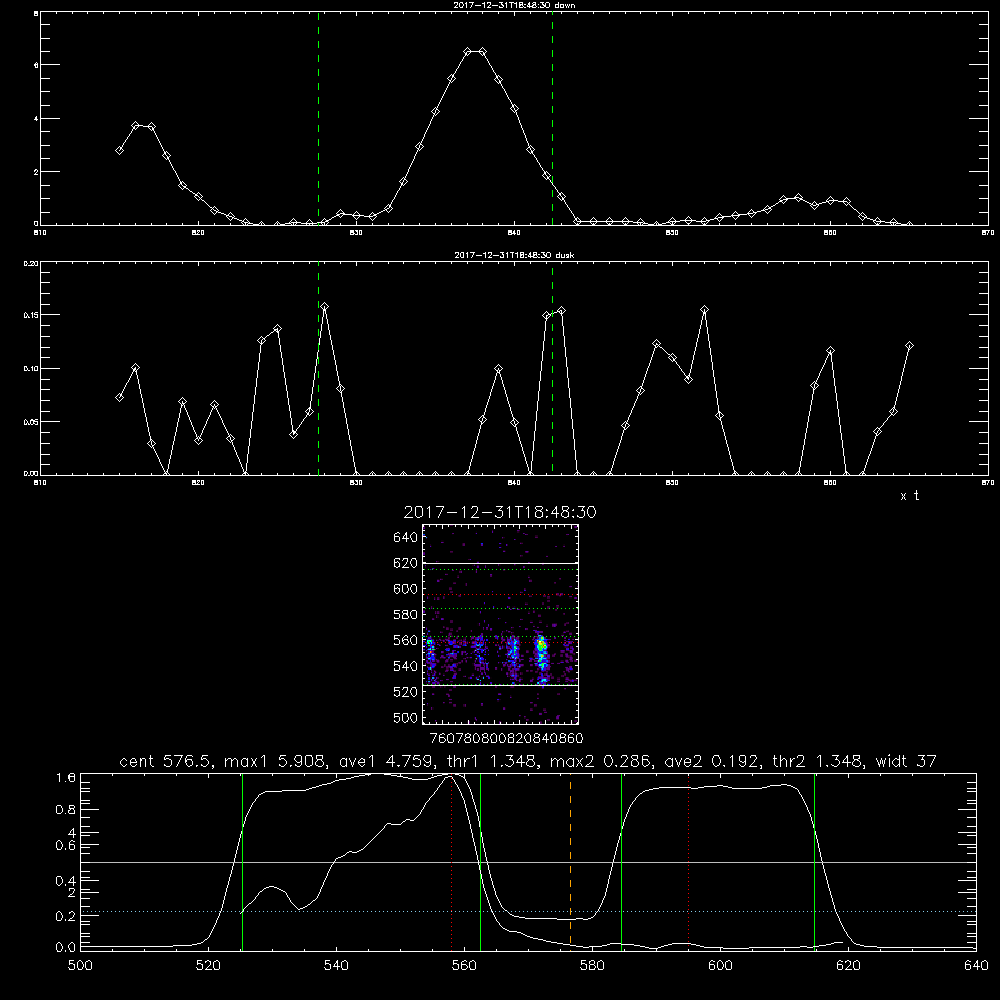Click the "1.6" y-axis label of the bottom plot

[66, 778]
